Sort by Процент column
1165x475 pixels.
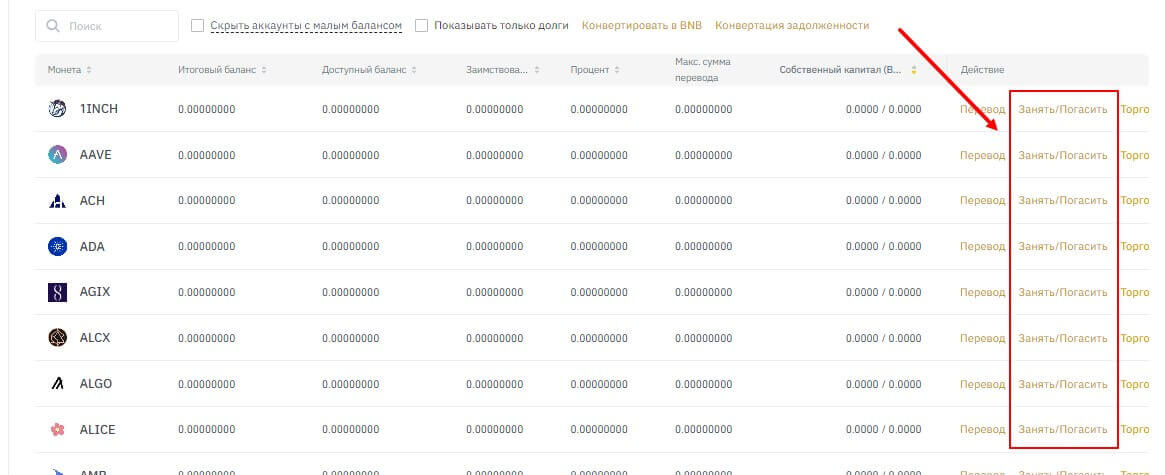pyautogui.click(x=596, y=70)
